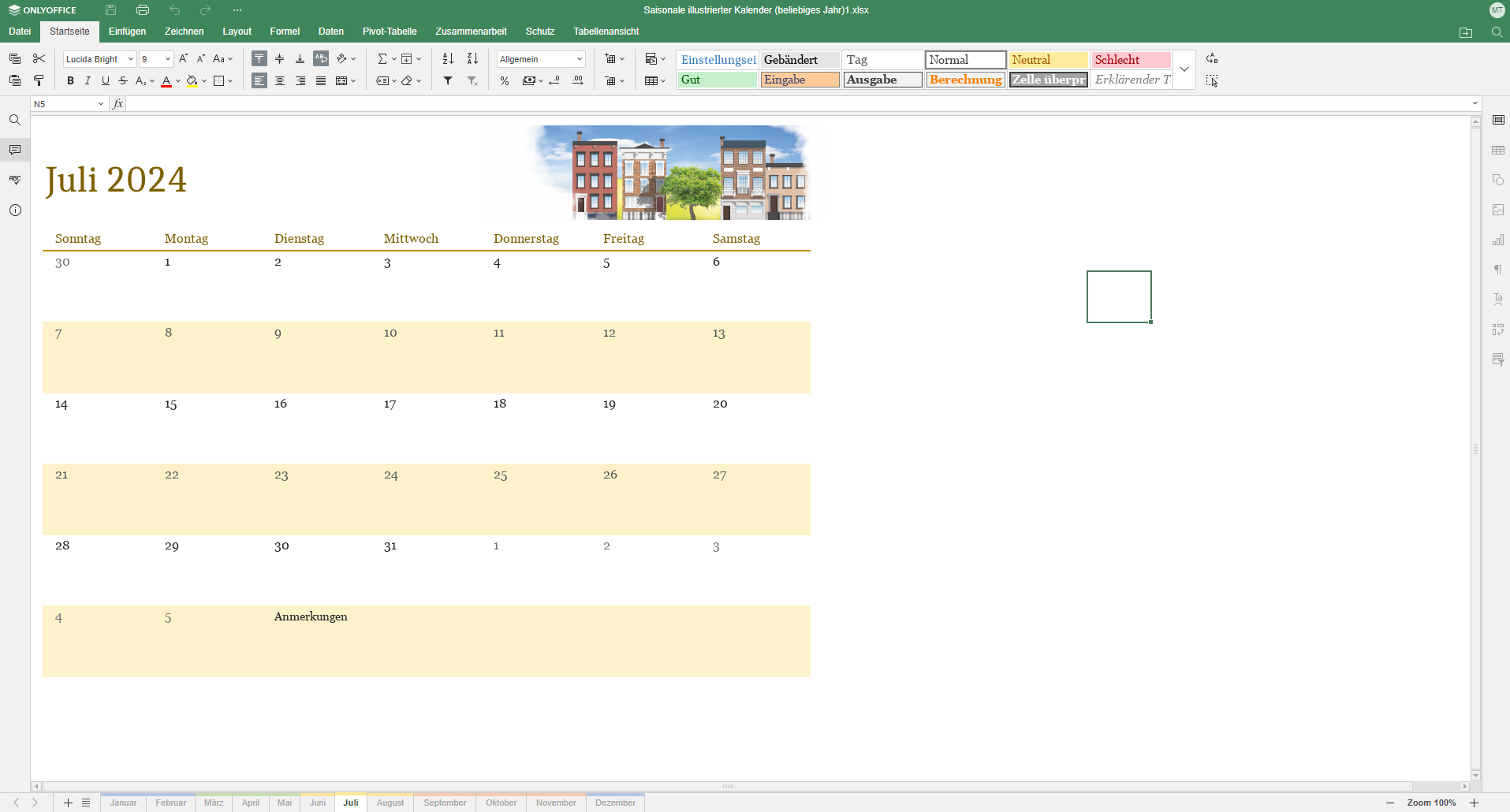Apply filter using the funnel icon
Viewport: 1510px width, 812px height.
[x=448, y=80]
